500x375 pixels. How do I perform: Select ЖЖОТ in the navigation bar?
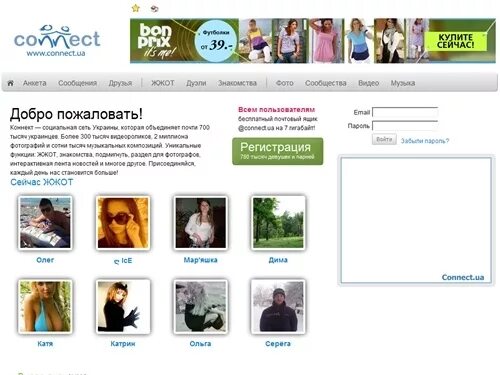(x=163, y=83)
